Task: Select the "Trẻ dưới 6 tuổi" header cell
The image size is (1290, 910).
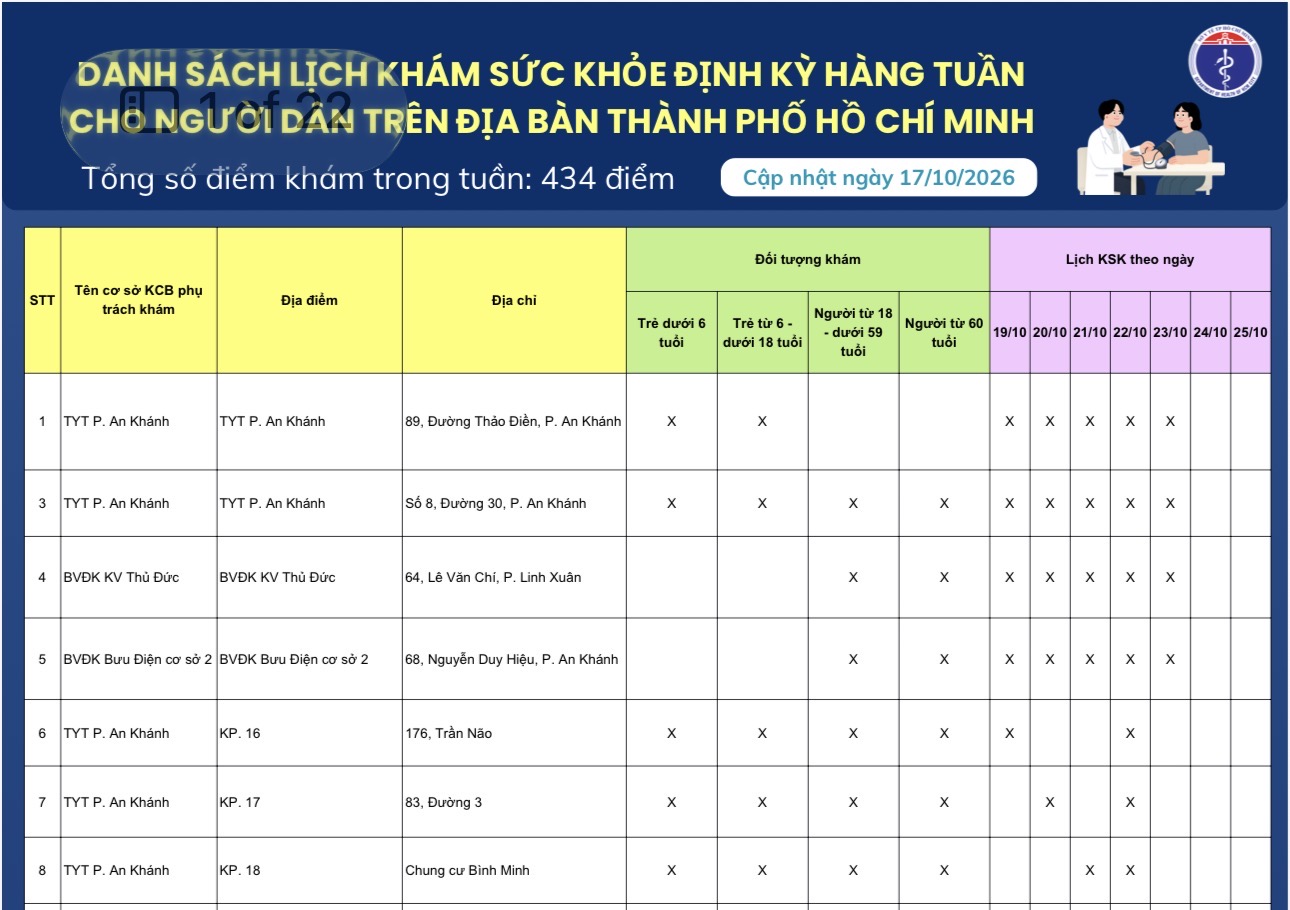Action: click(672, 333)
